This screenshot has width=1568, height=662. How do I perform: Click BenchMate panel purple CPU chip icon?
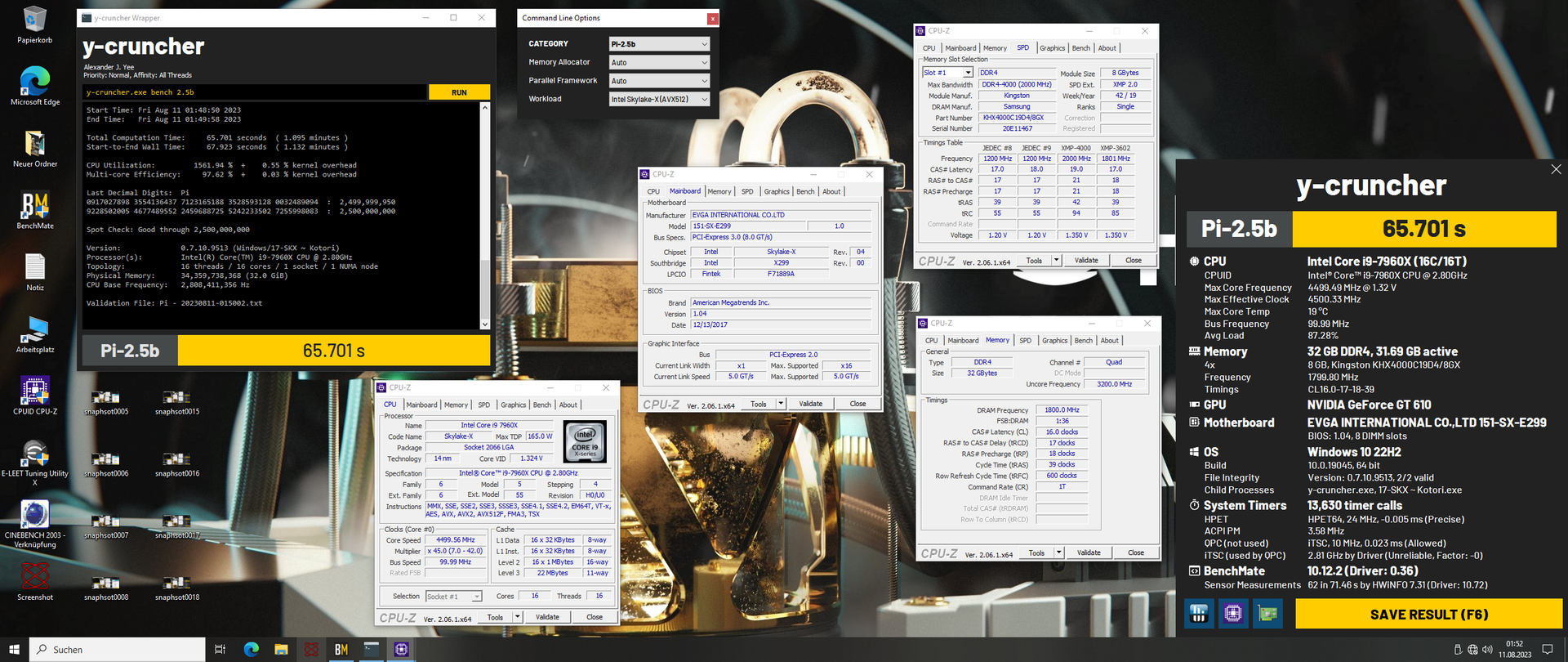pyautogui.click(x=1233, y=613)
